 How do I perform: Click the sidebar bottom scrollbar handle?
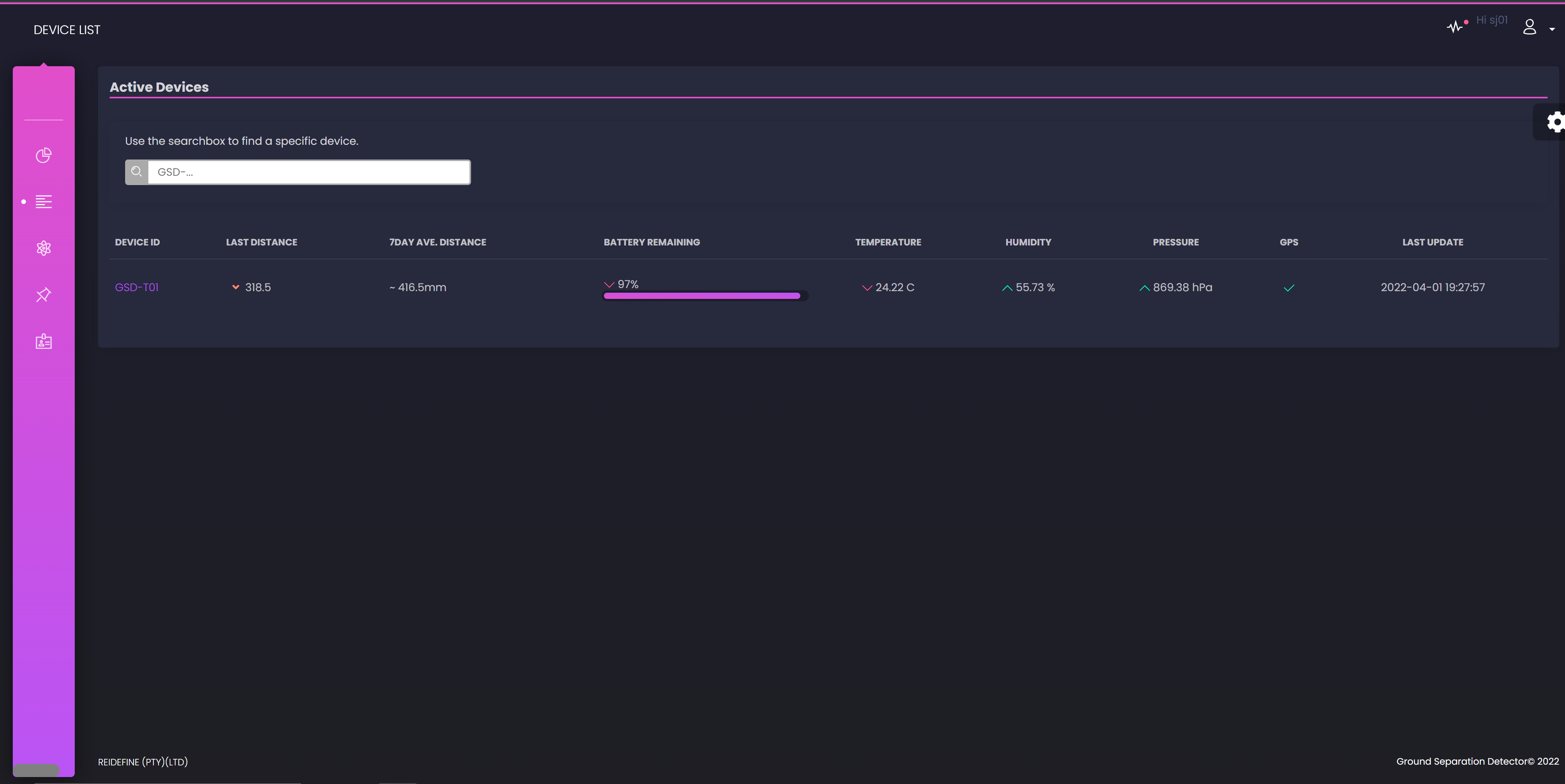(x=36, y=769)
